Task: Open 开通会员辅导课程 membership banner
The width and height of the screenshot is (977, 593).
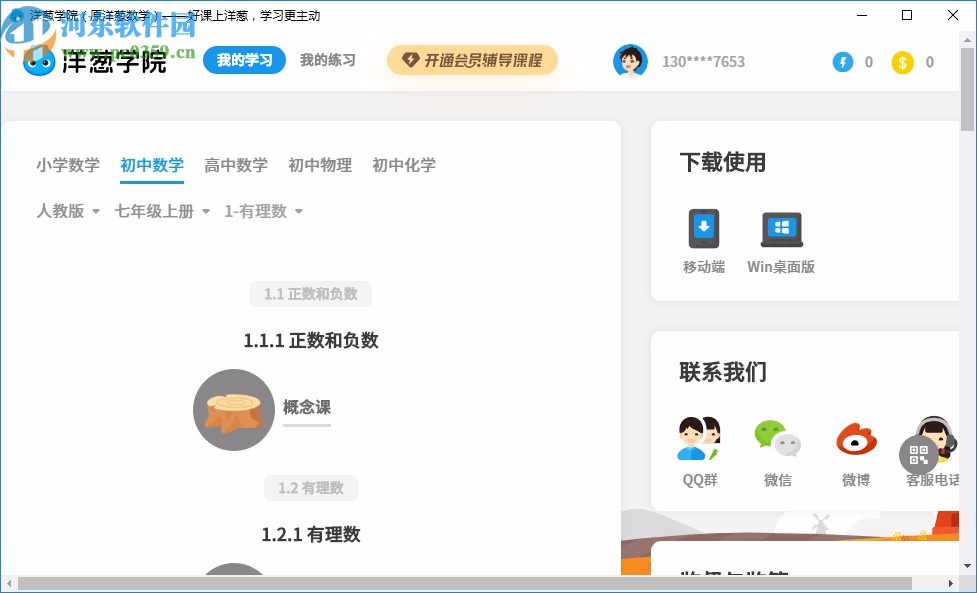Action: (x=471, y=61)
